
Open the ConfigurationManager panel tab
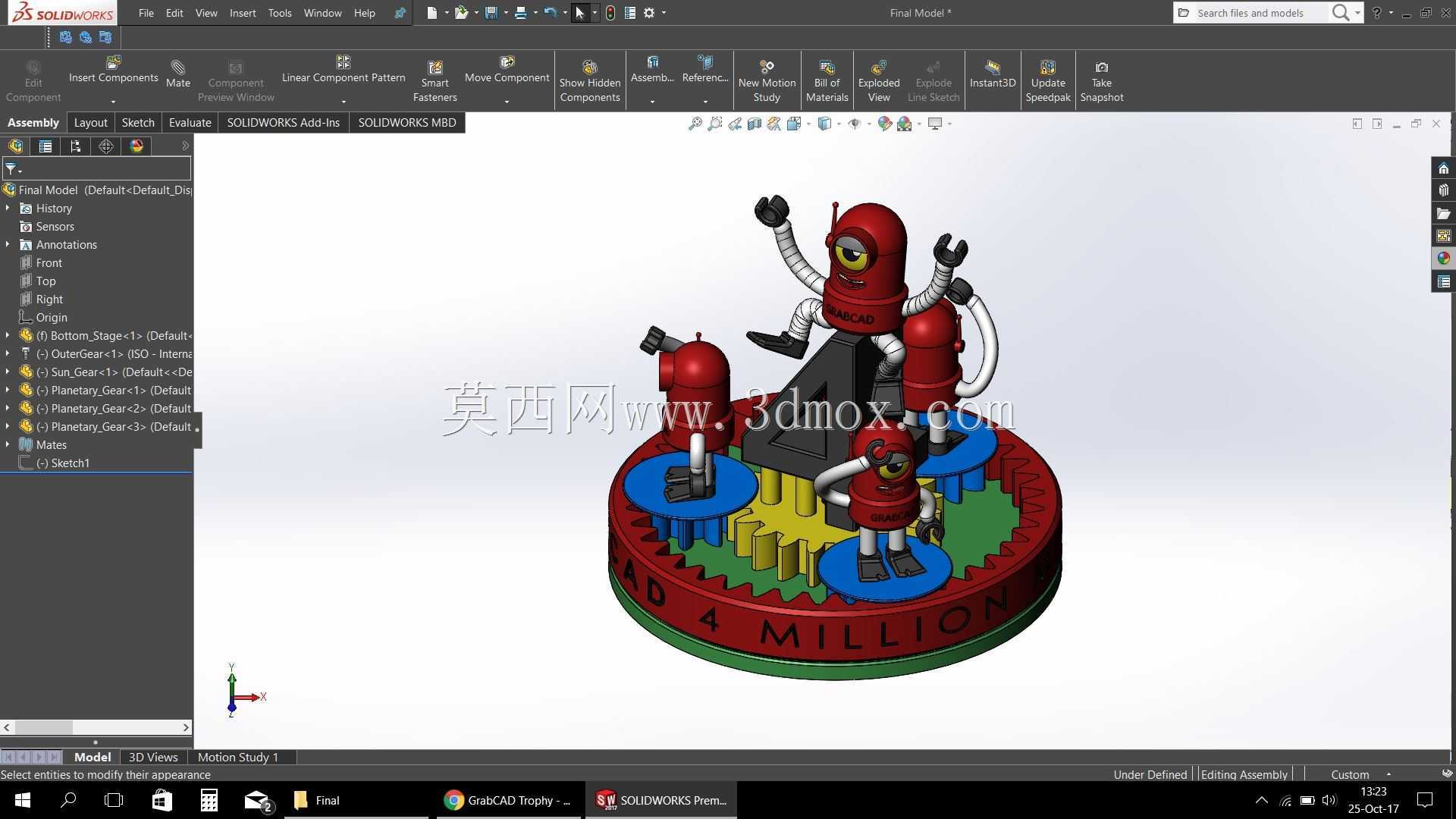click(76, 146)
